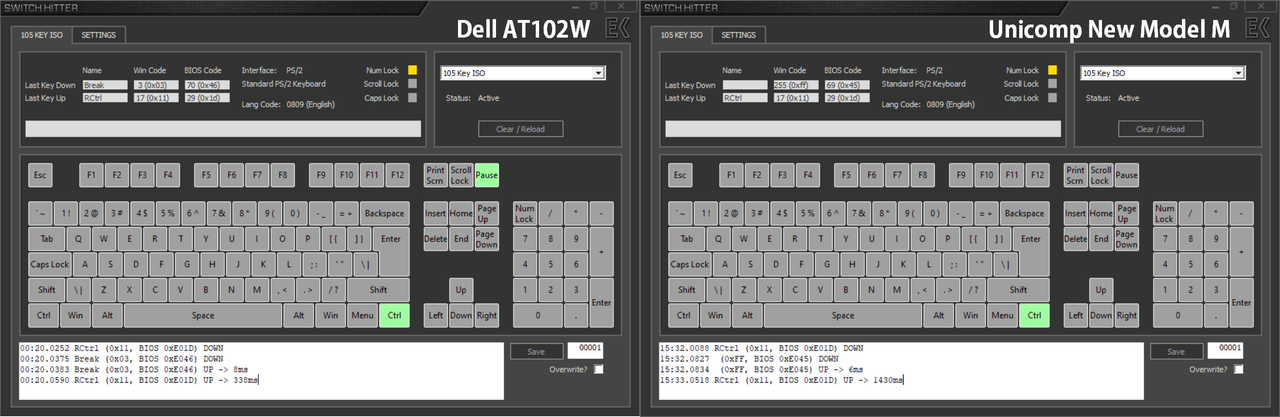Click Clear / Reload button in Dell AT102W window

coord(521,129)
